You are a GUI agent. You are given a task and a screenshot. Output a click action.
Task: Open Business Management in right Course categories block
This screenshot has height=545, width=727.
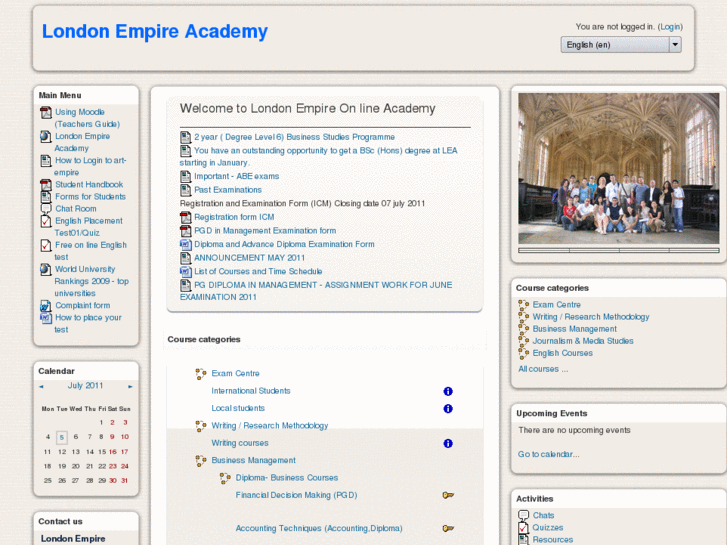point(574,329)
